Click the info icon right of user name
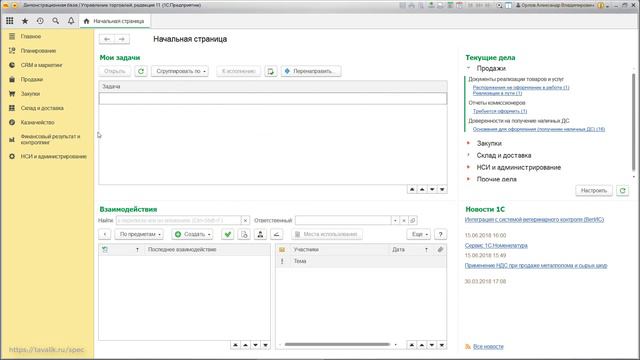This screenshot has width=640, height=360. (601, 5)
